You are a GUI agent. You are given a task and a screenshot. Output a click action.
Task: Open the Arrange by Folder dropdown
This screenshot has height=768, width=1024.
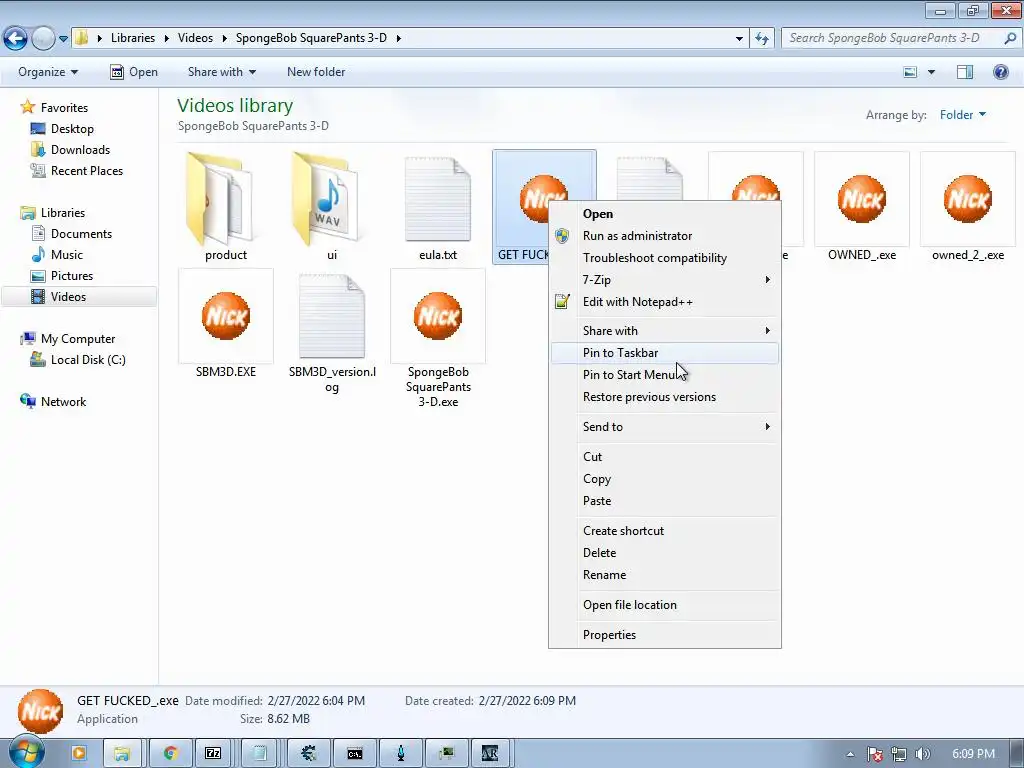(963, 115)
